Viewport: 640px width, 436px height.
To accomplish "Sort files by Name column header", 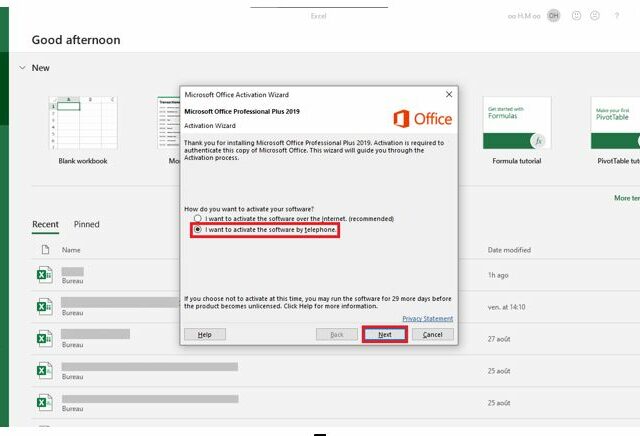I will [71, 249].
